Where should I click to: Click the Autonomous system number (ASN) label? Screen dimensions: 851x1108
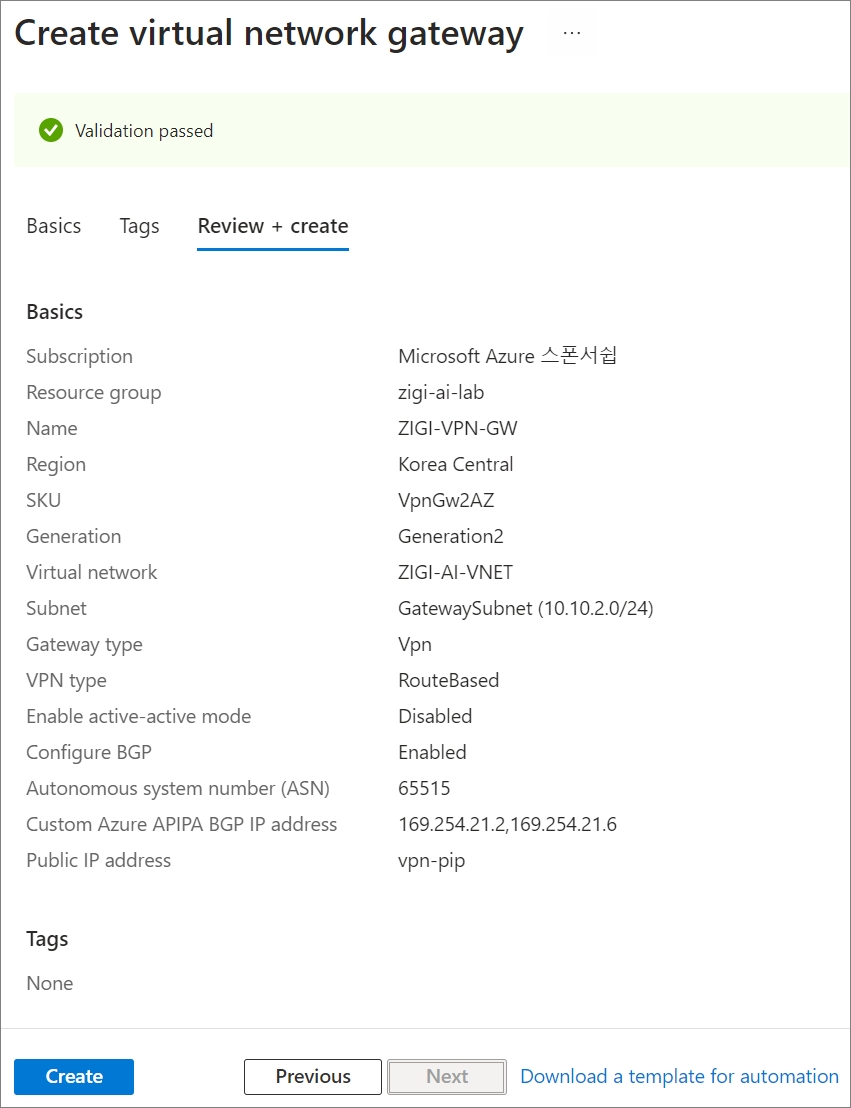point(178,789)
